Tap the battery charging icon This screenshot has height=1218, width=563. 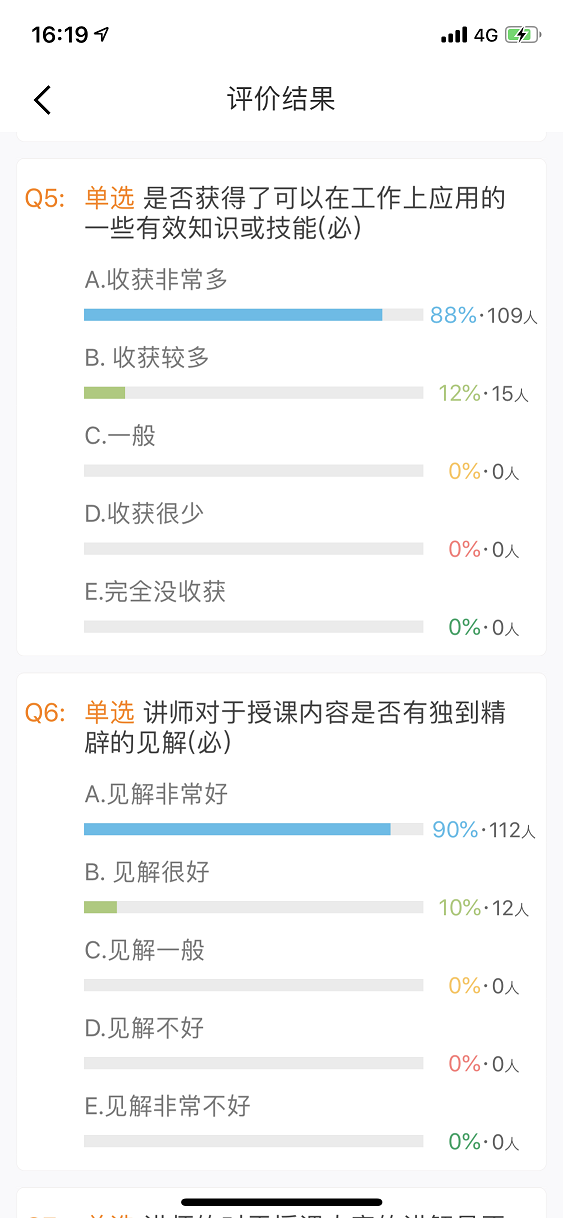click(522, 35)
